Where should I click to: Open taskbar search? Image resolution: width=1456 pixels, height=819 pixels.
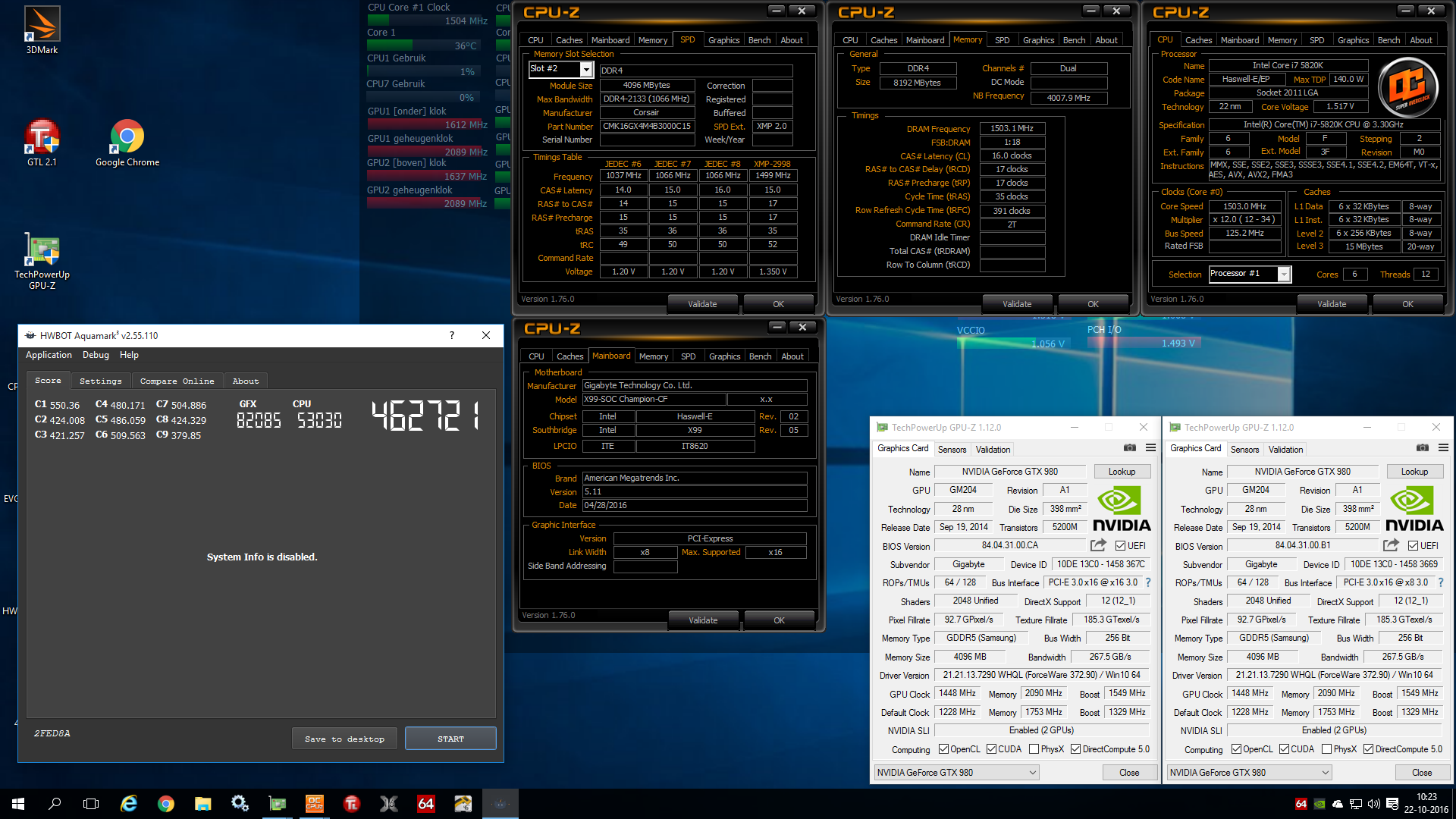point(55,804)
